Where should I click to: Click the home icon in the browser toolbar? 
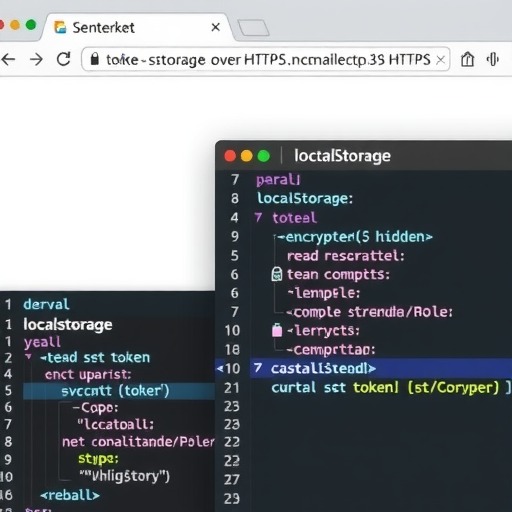click(x=467, y=60)
